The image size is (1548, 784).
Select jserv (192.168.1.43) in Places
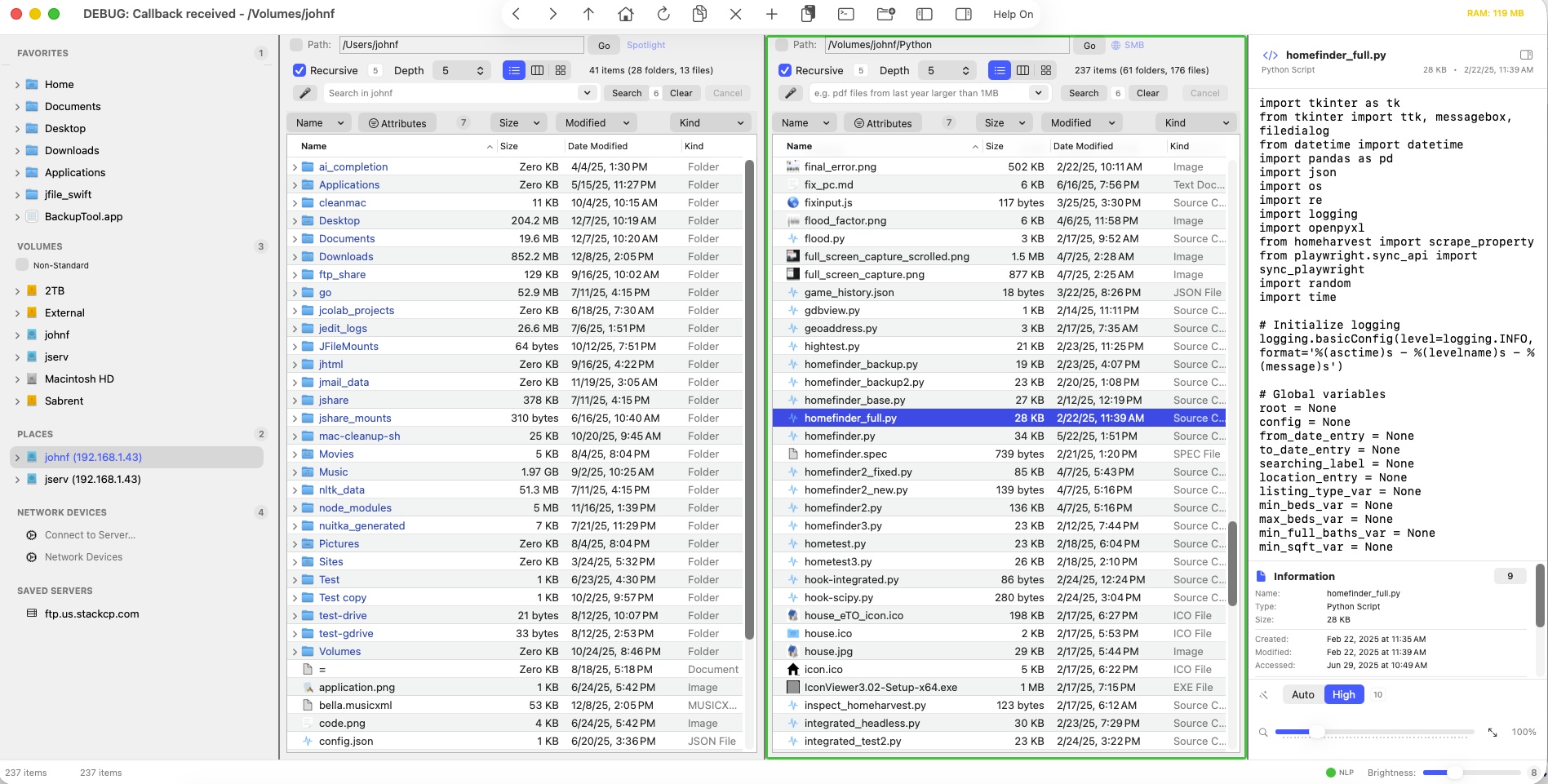[x=92, y=479]
